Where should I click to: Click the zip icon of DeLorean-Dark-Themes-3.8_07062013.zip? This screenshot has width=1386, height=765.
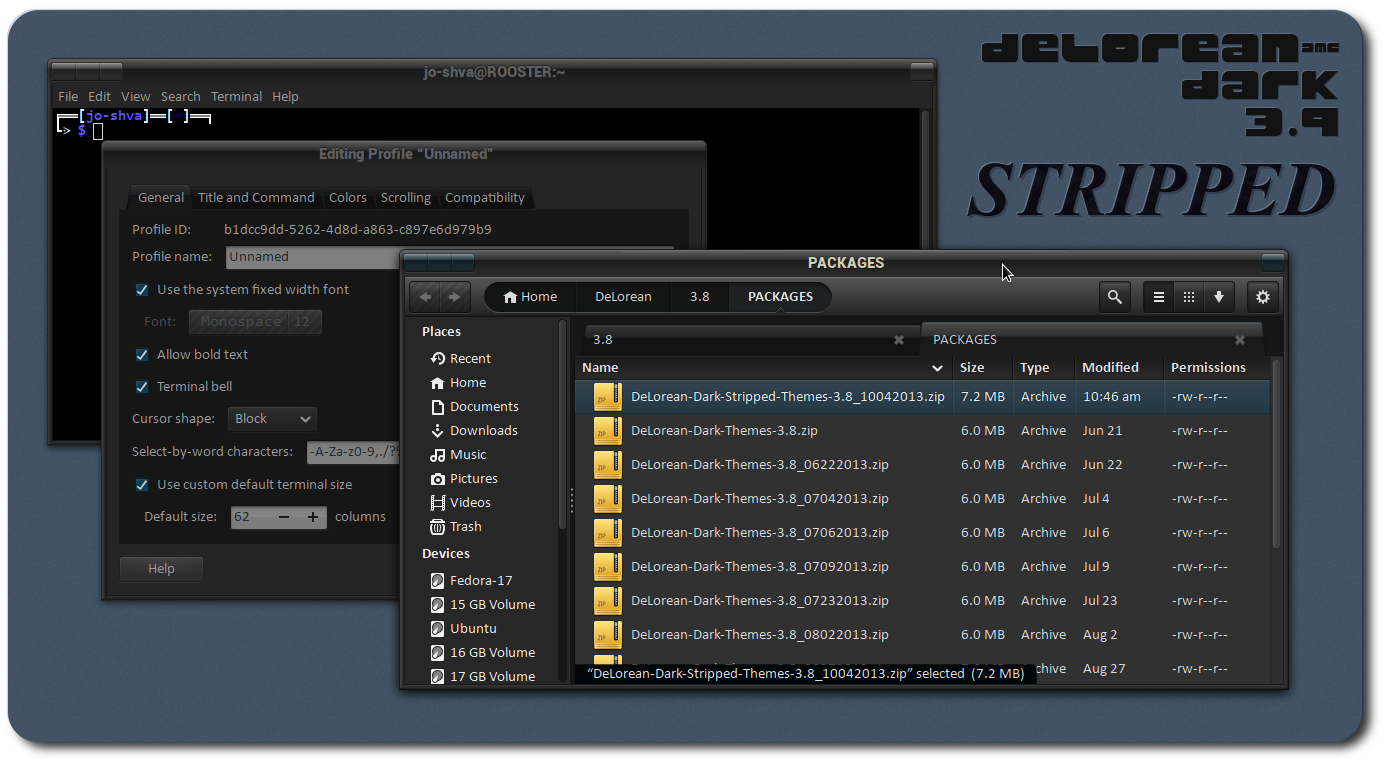608,533
